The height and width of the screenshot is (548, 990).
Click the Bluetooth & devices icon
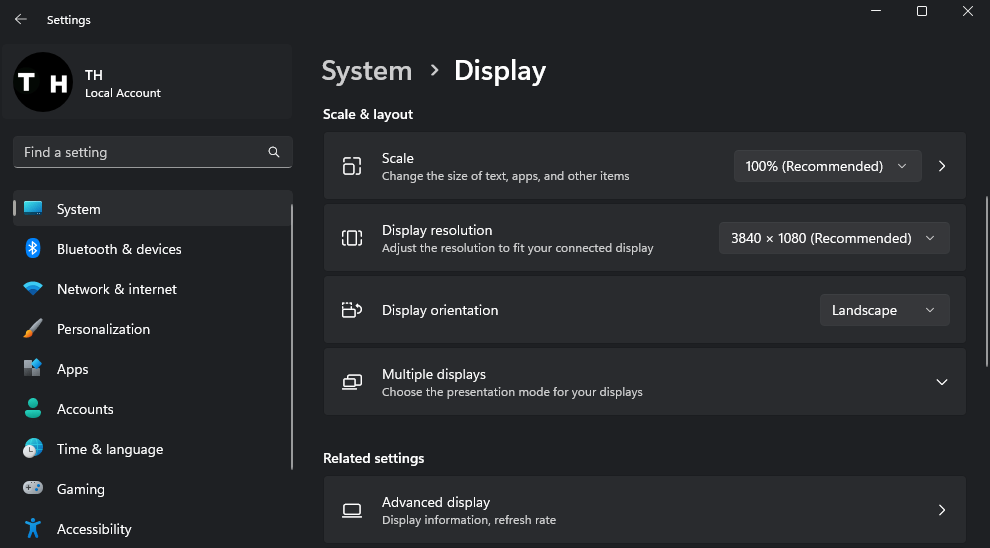click(x=33, y=249)
